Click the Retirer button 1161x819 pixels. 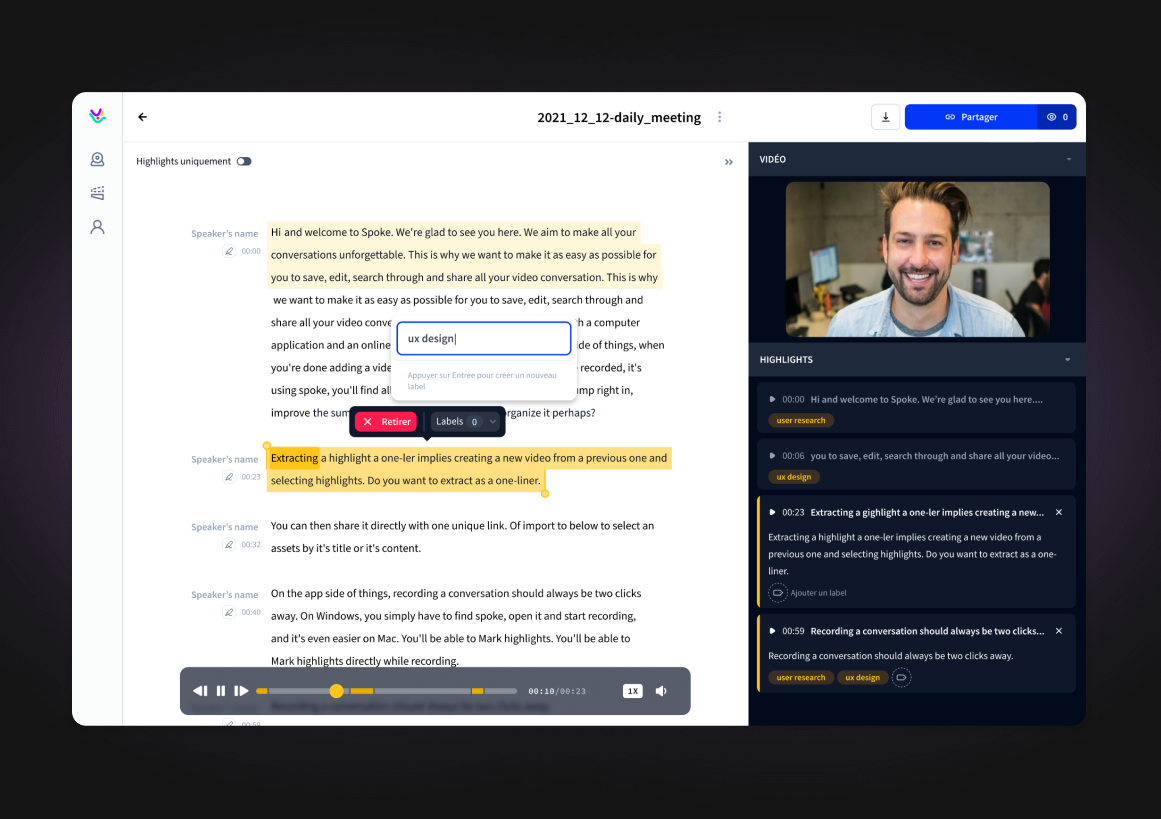pos(386,421)
